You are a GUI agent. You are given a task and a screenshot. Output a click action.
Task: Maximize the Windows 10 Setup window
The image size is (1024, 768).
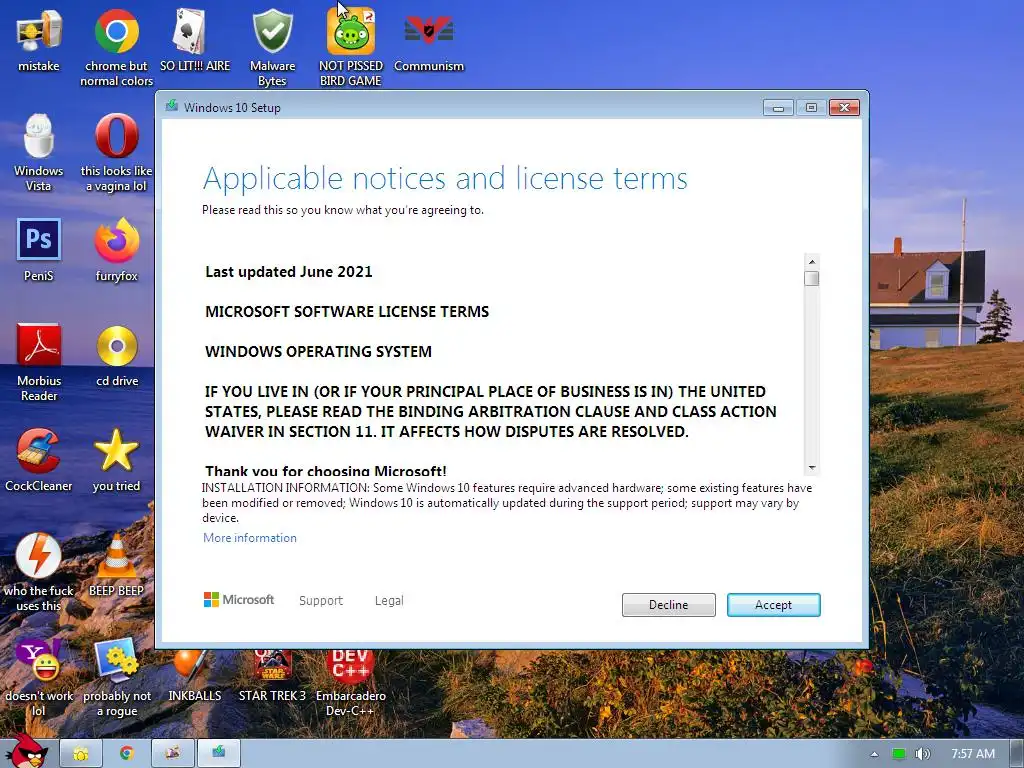(x=811, y=108)
